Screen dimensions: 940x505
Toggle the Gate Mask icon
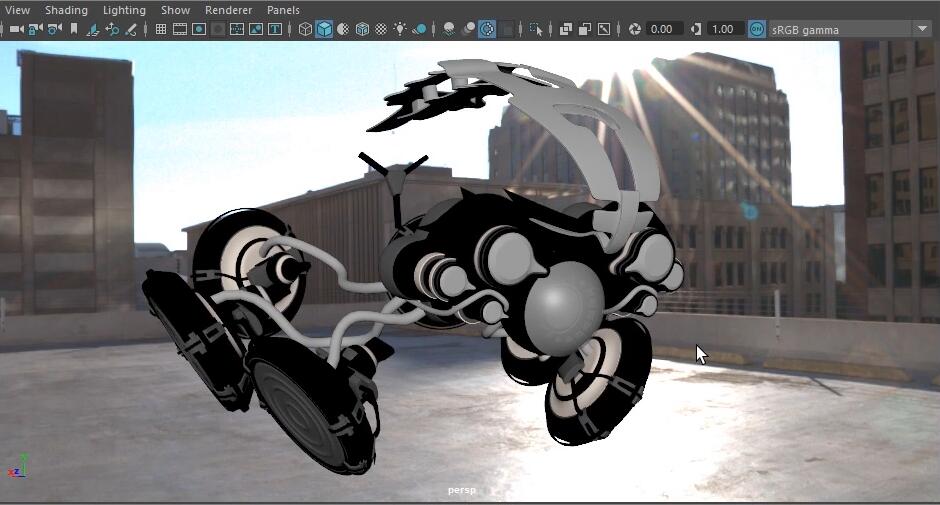[x=218, y=29]
